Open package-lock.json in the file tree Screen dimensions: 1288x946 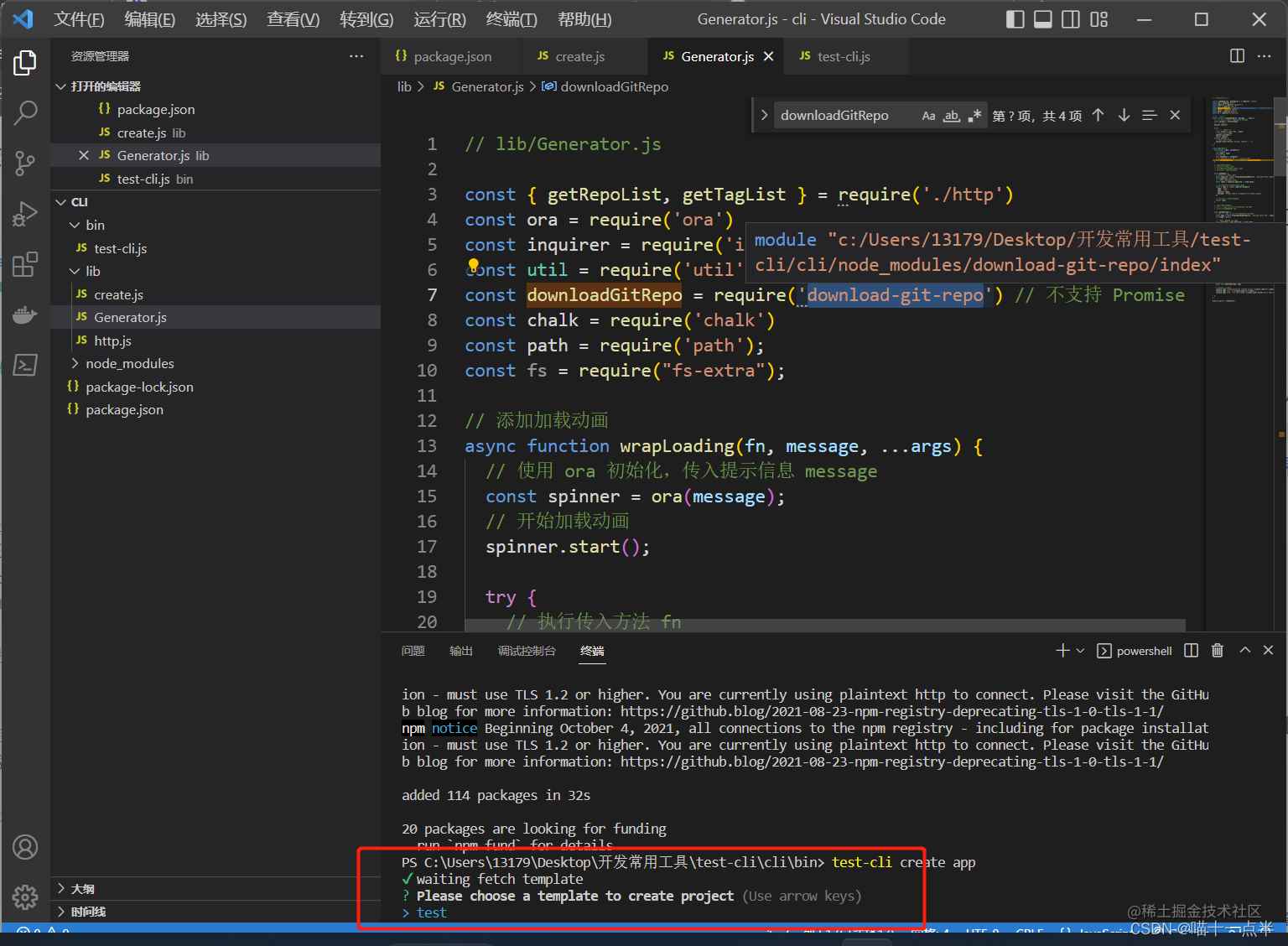tap(139, 387)
